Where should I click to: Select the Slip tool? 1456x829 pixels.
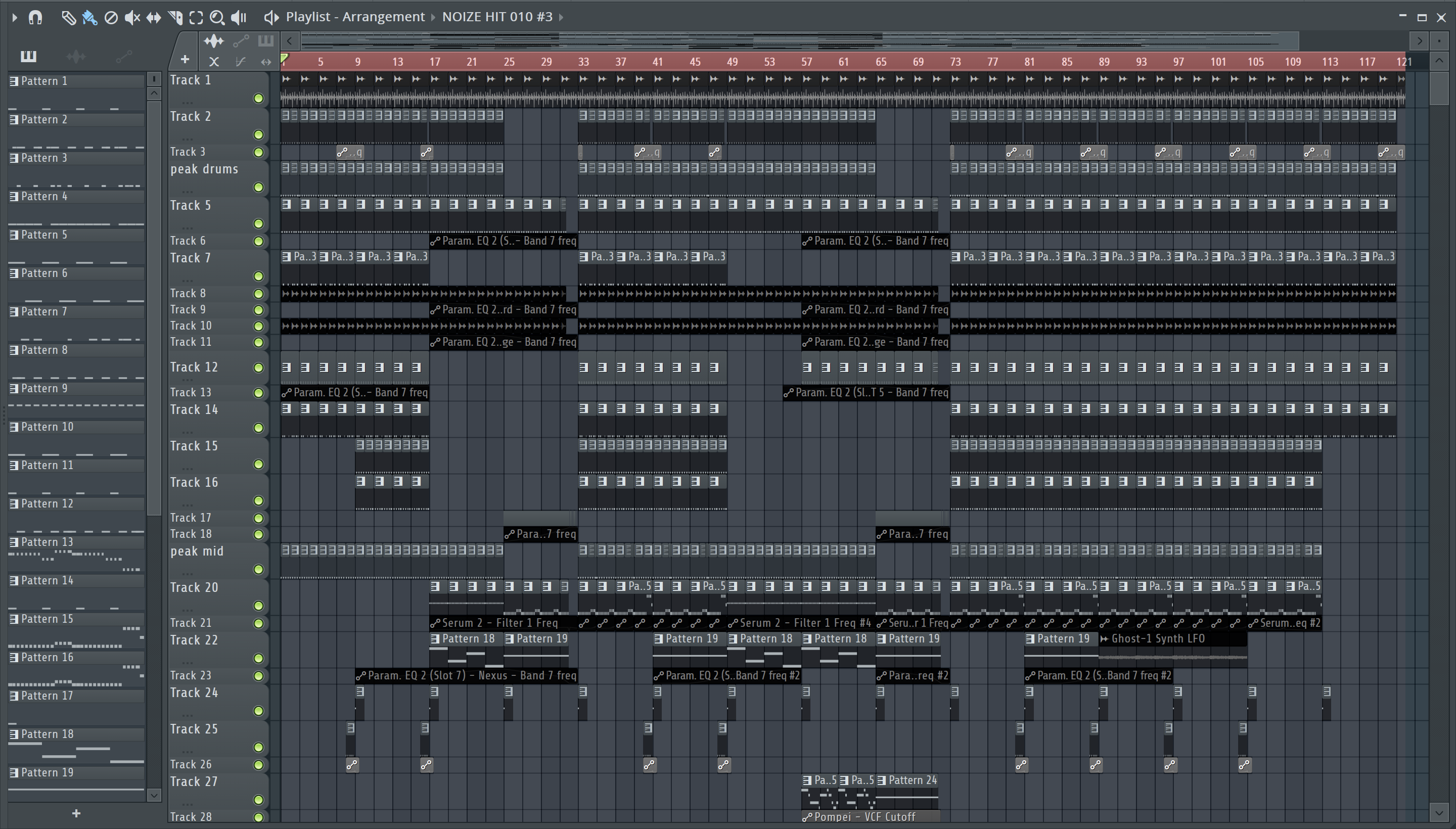pyautogui.click(x=154, y=18)
